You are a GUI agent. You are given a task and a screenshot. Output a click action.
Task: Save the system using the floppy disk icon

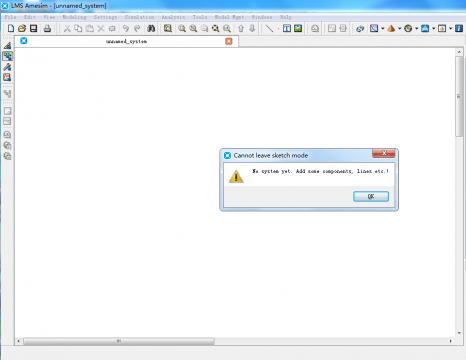33,28
